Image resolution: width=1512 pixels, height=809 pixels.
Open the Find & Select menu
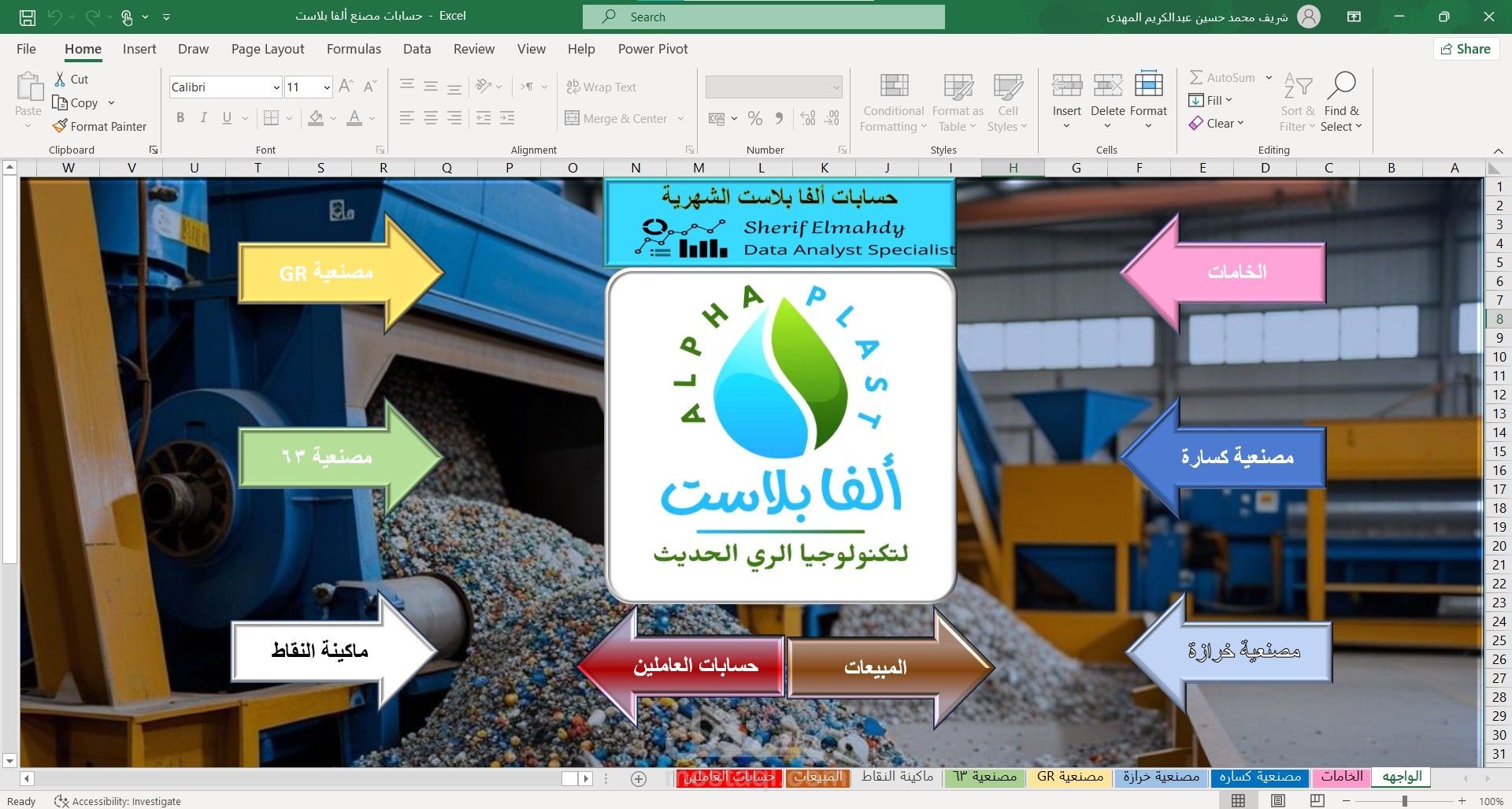pos(1341,103)
